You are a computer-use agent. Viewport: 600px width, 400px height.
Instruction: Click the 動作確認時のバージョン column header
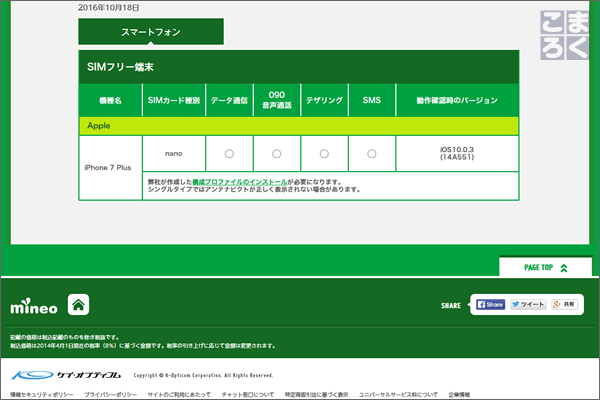point(457,100)
